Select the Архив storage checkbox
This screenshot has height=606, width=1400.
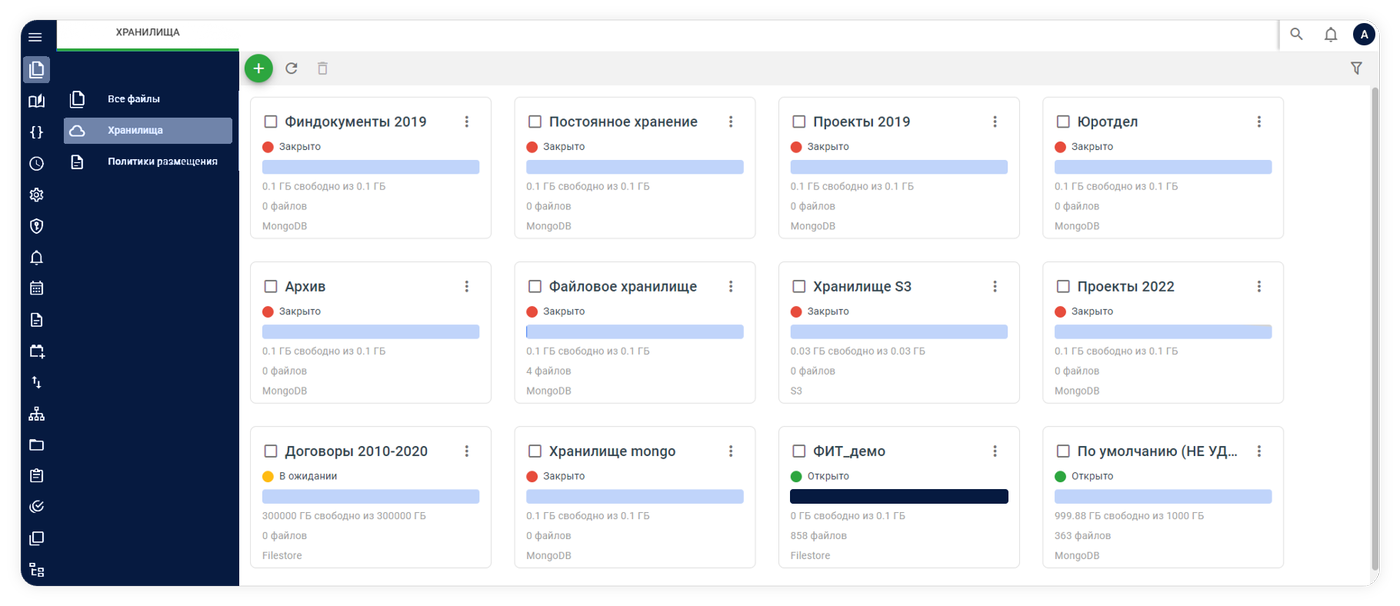tap(270, 287)
